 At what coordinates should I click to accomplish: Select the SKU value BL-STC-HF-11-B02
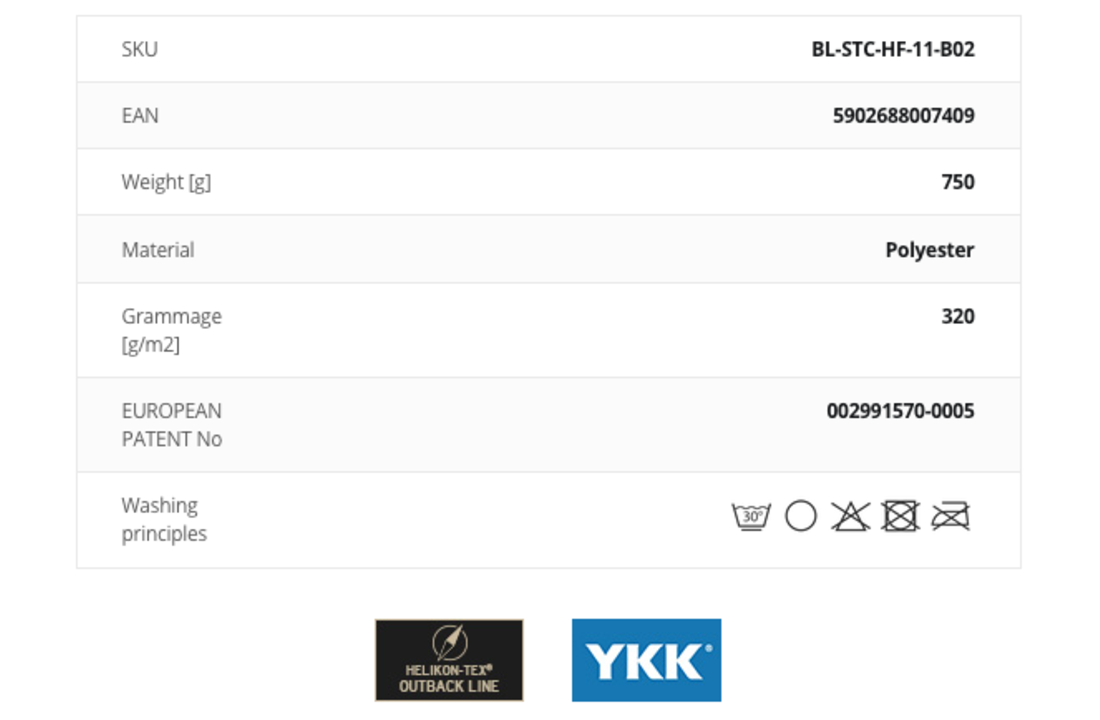click(893, 49)
